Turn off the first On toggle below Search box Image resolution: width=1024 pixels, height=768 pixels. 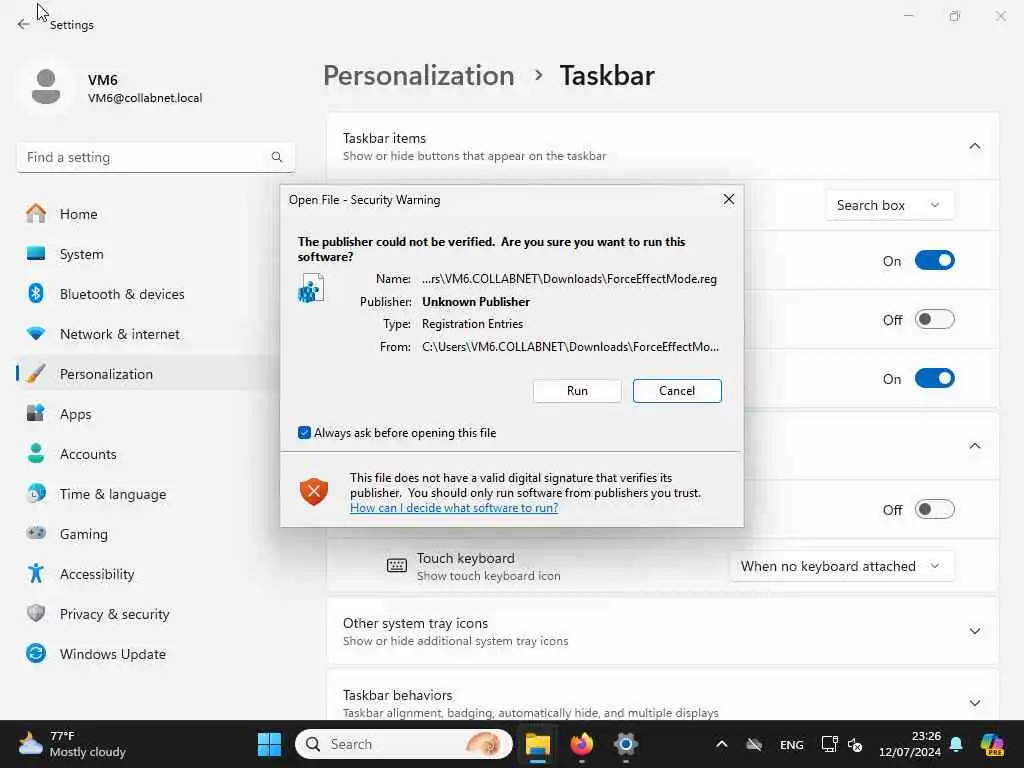pyautogui.click(x=935, y=261)
